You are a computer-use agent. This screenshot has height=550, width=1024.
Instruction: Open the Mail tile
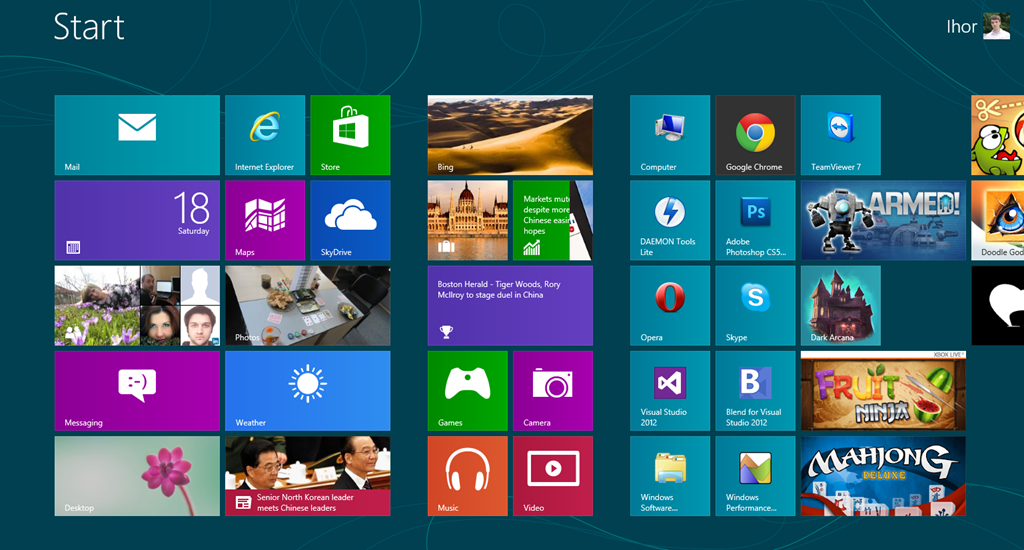[137, 135]
